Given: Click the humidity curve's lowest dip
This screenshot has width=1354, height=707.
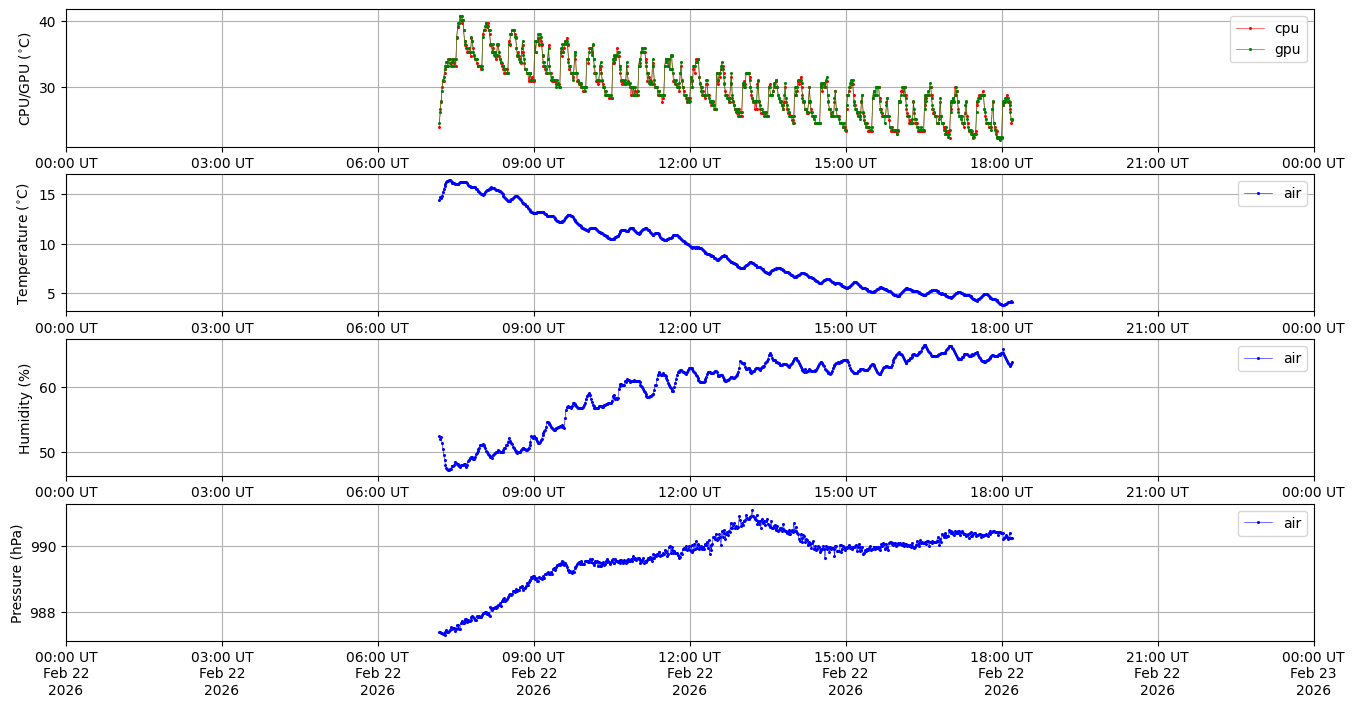Looking at the screenshot, I should pyautogui.click(x=449, y=469).
